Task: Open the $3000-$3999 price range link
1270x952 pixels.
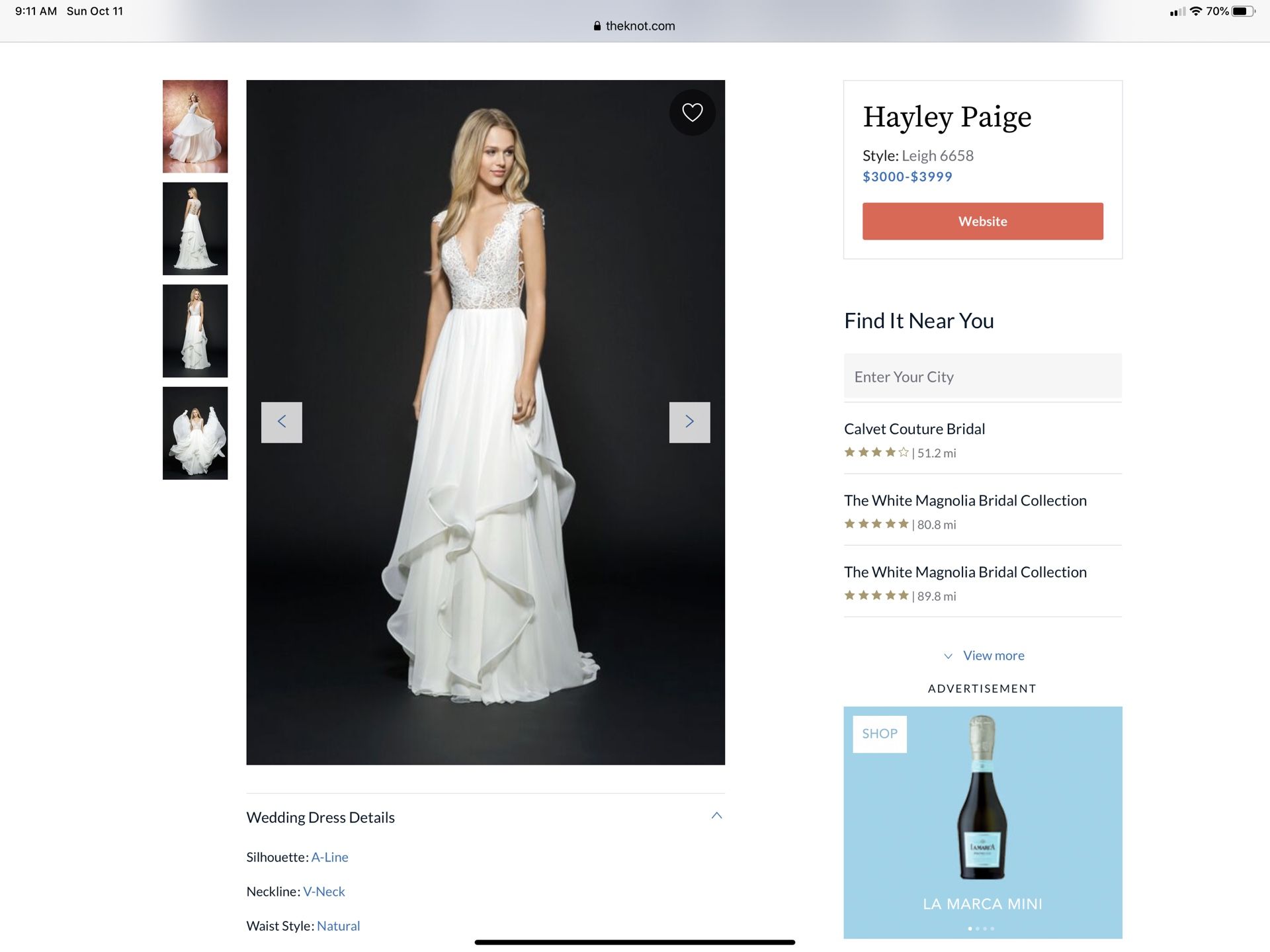Action: coord(907,176)
